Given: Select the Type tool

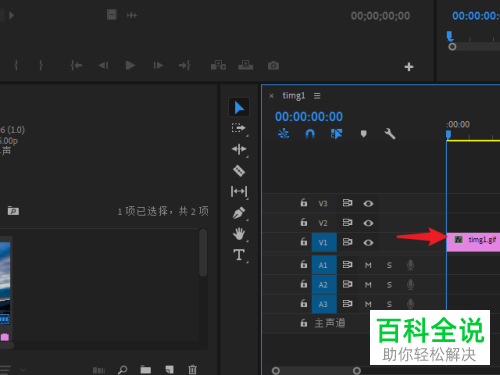Looking at the screenshot, I should [x=239, y=255].
